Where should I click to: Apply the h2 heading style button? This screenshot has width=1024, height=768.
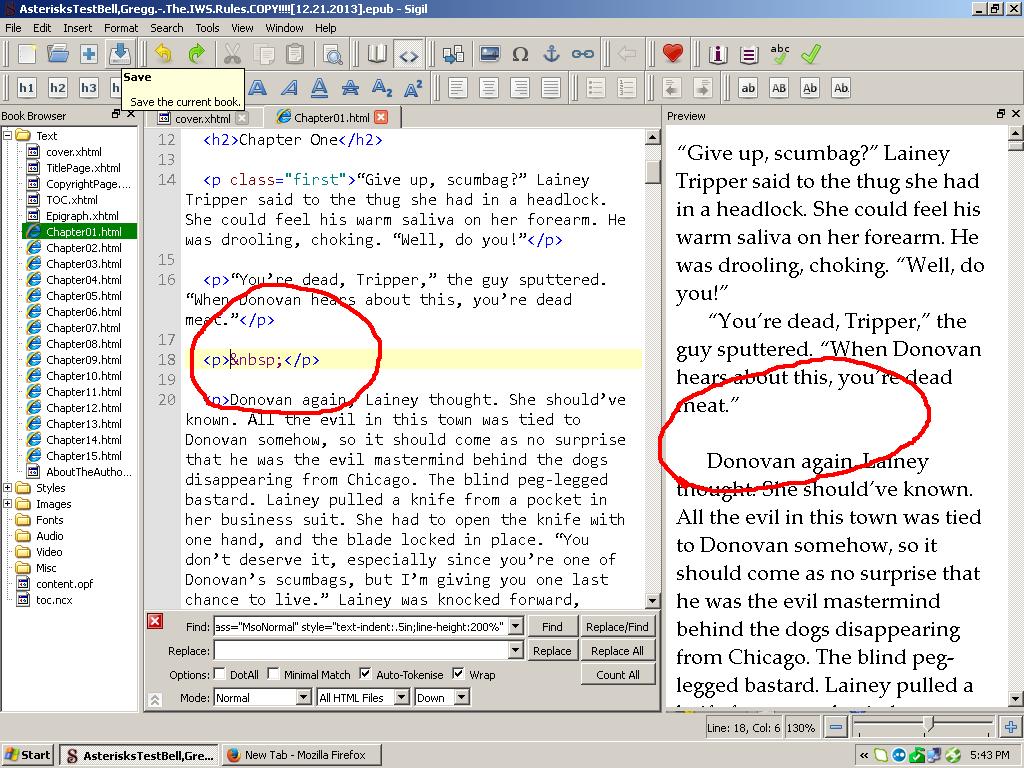click(58, 88)
